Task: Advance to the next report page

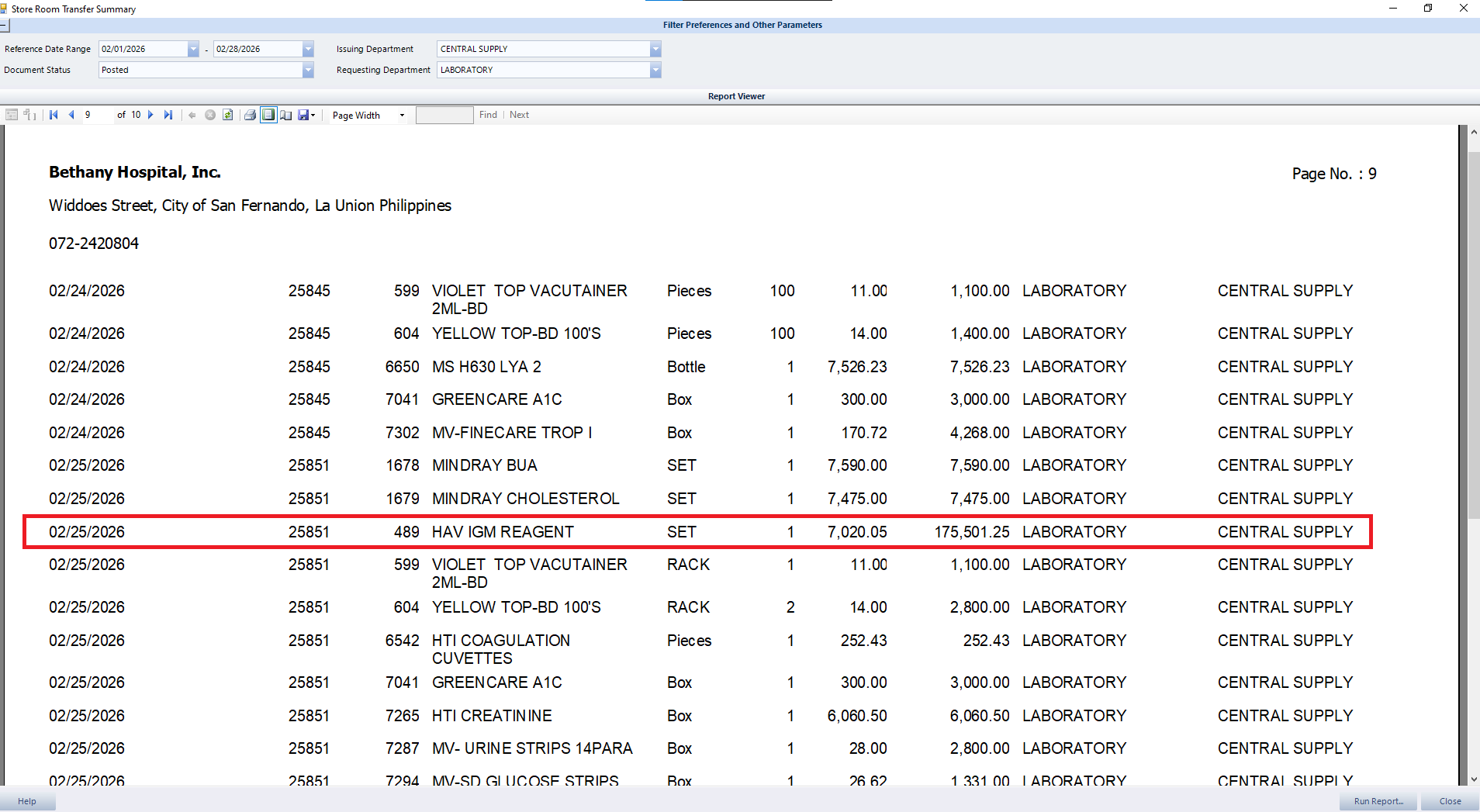Action: pos(150,115)
